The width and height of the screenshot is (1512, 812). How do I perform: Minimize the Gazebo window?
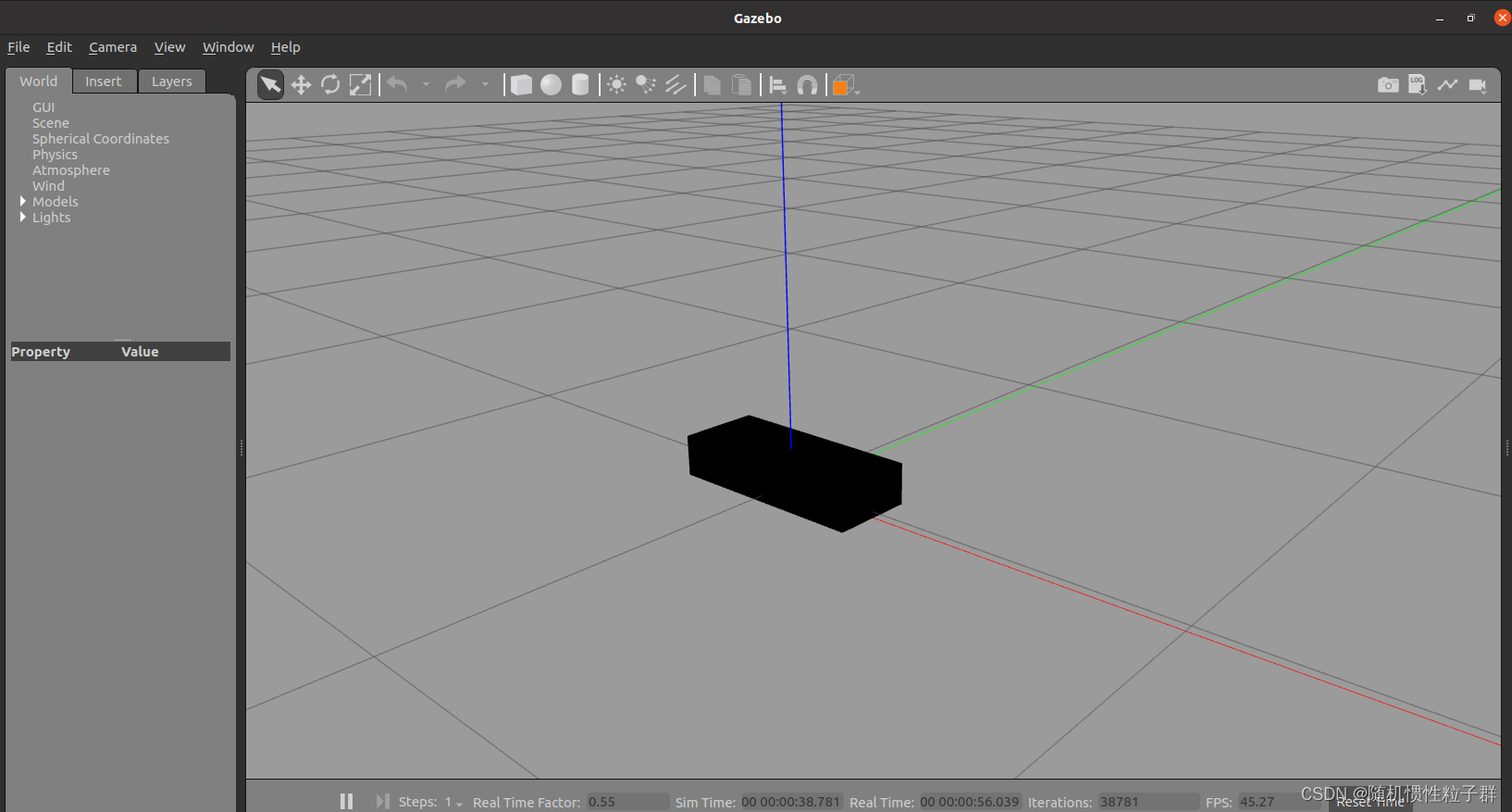point(1440,19)
